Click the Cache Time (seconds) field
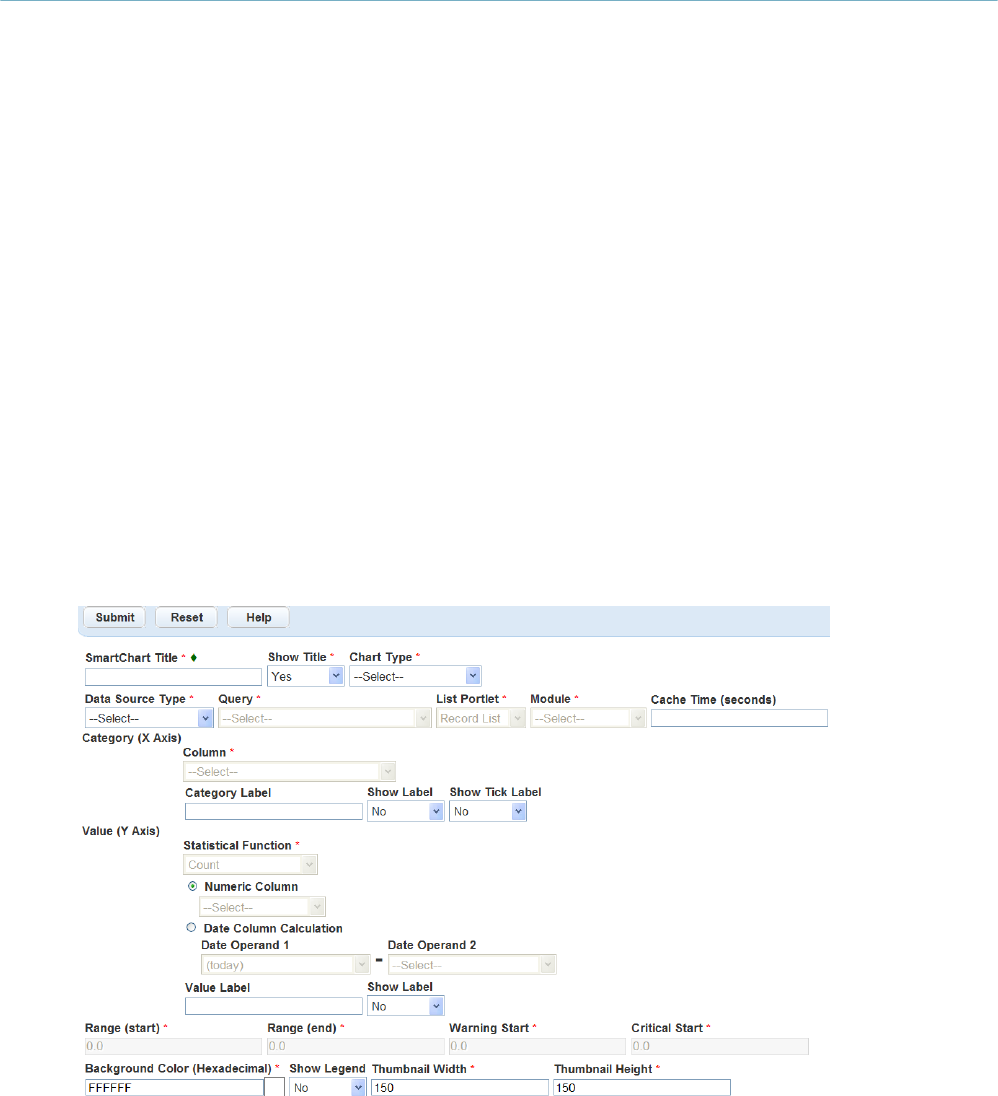The height and width of the screenshot is (1096, 998). (739, 718)
